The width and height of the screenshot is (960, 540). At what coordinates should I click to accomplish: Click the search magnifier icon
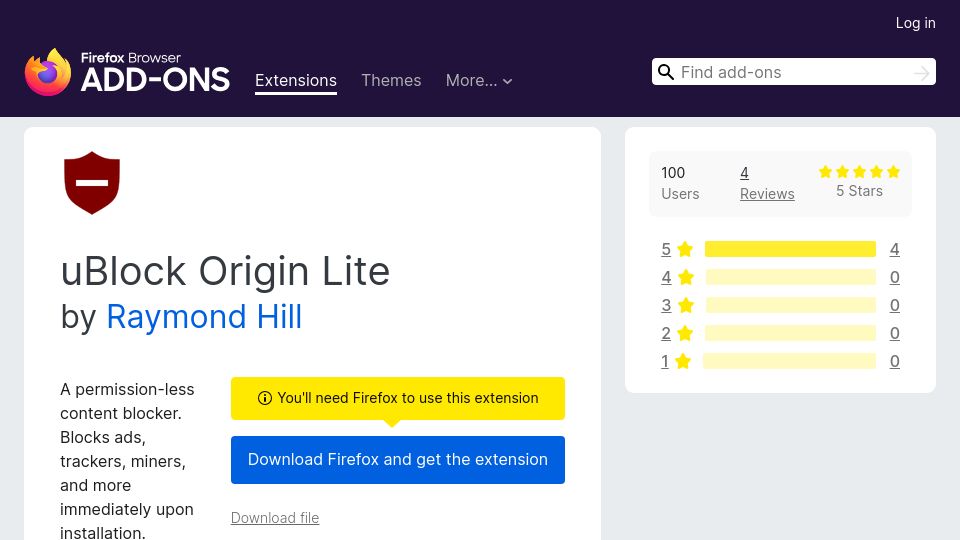coord(666,72)
